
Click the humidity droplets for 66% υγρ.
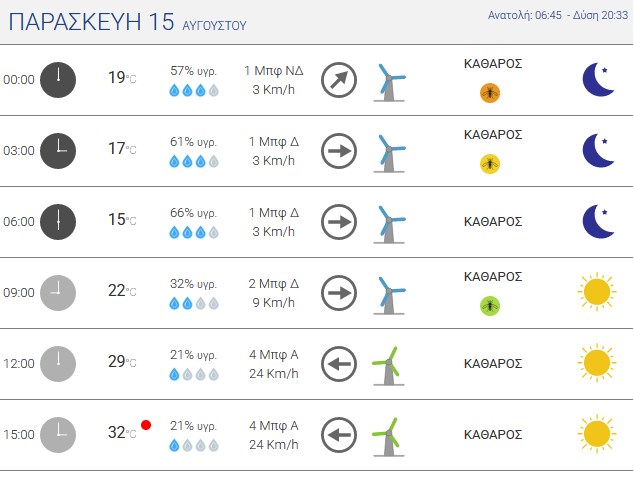point(194,233)
